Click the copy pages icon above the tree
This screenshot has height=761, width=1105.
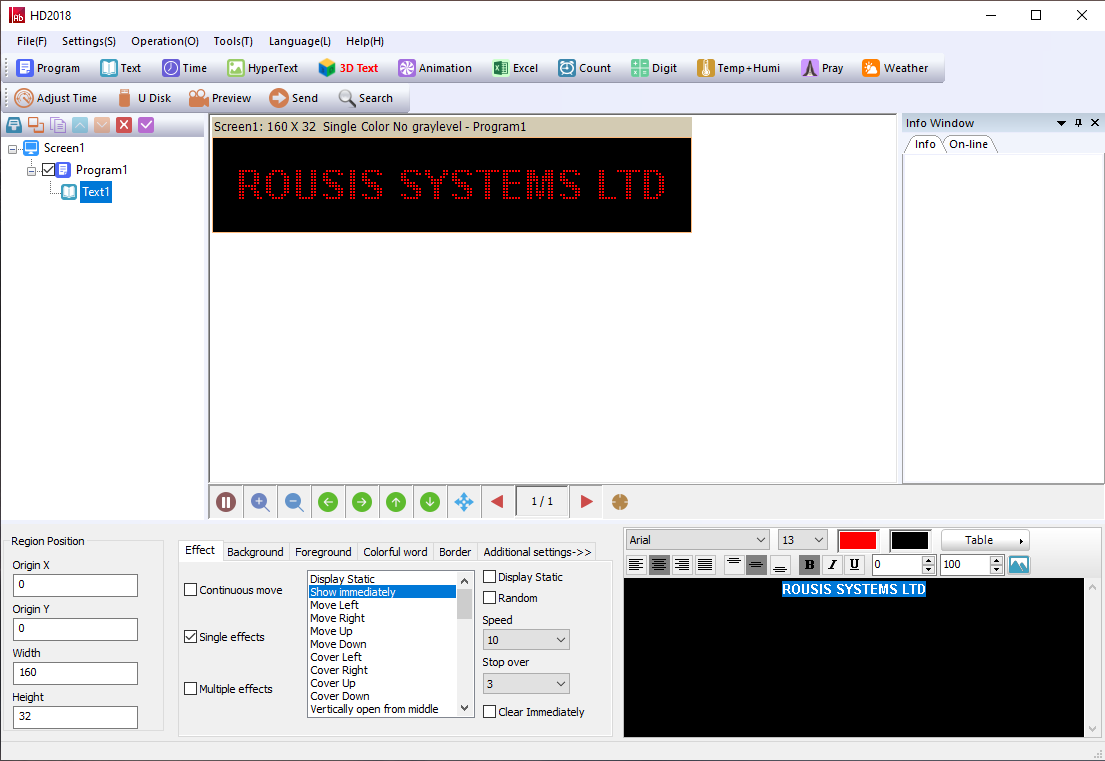pos(58,125)
